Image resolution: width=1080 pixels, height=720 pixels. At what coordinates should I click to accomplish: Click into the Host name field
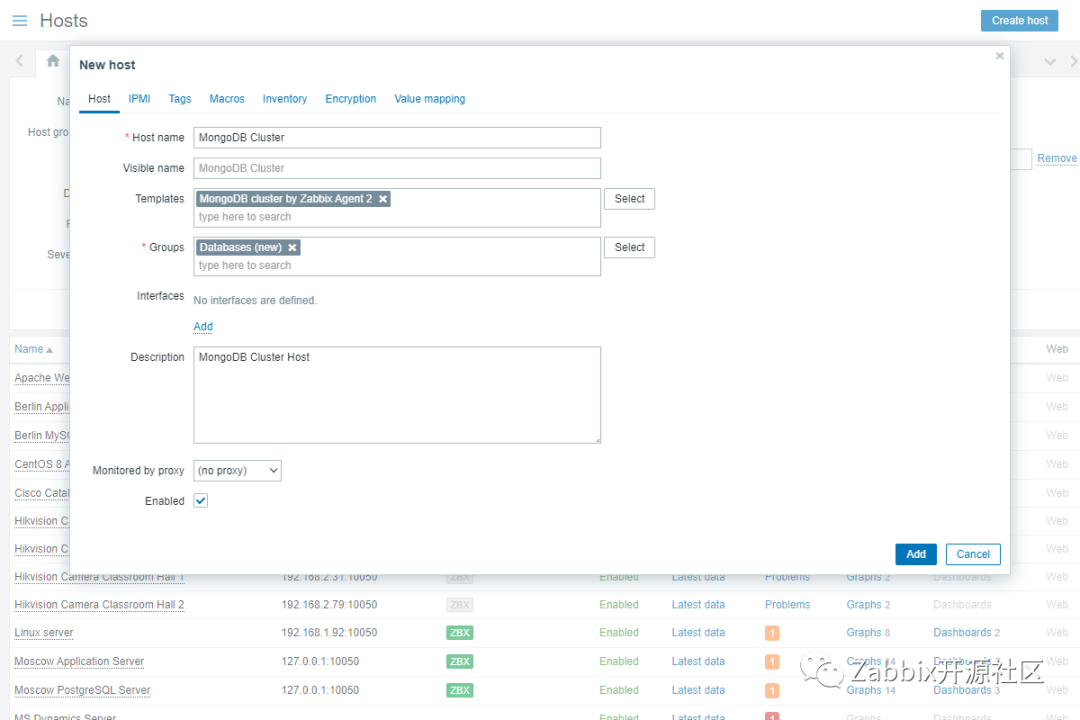tap(397, 138)
